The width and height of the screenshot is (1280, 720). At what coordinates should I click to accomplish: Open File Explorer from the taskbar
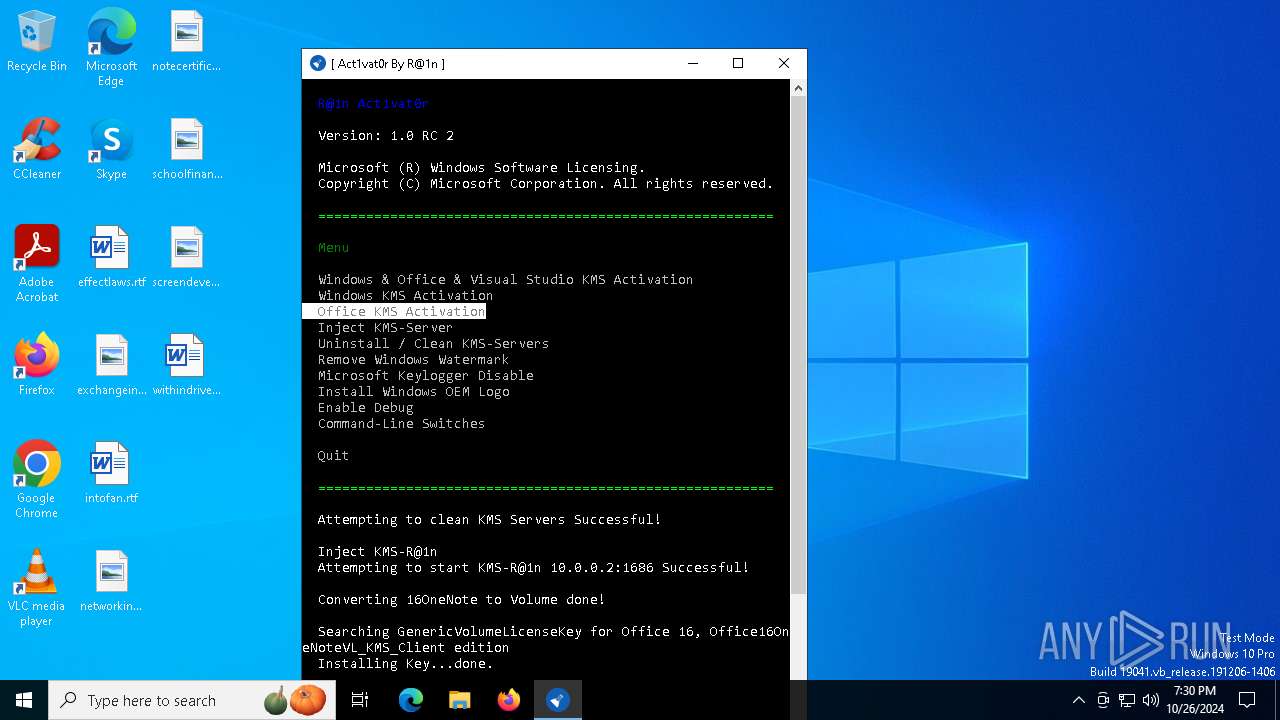coord(460,700)
